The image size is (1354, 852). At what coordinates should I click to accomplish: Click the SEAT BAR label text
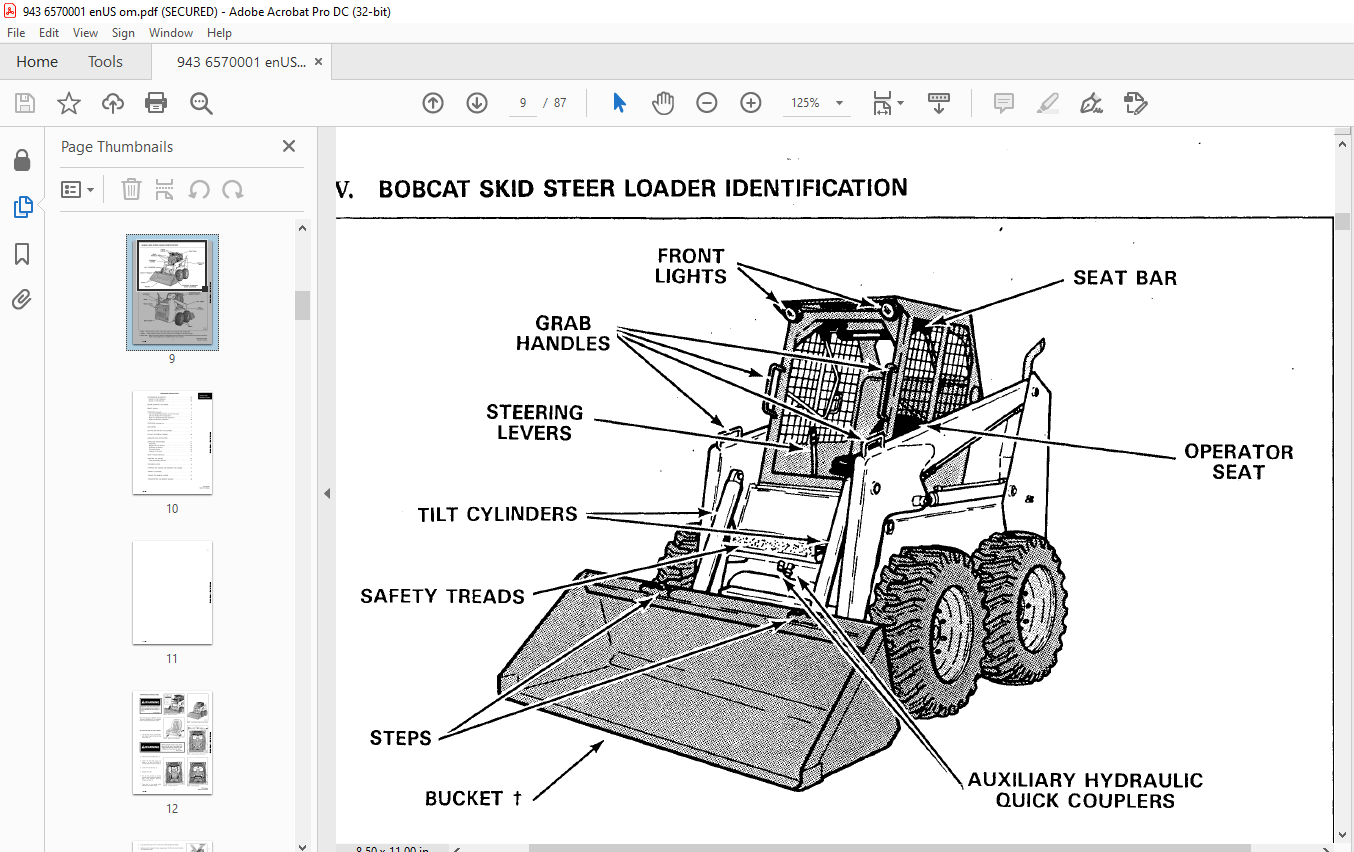(x=1125, y=278)
